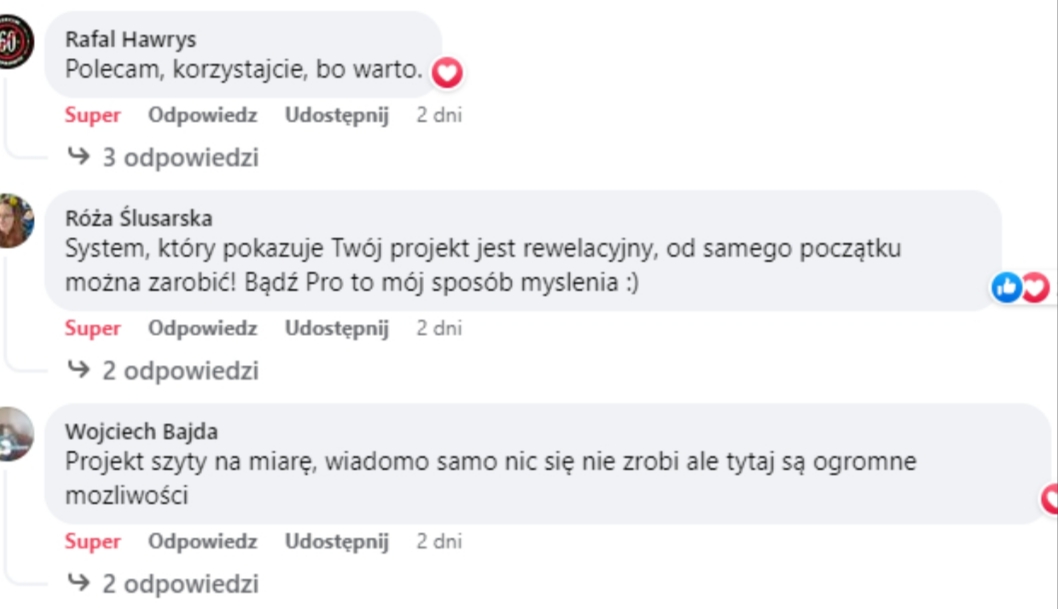The width and height of the screenshot is (1058, 609).
Task: Open Wojciech Bajda's profile avatar
Action: 16,434
